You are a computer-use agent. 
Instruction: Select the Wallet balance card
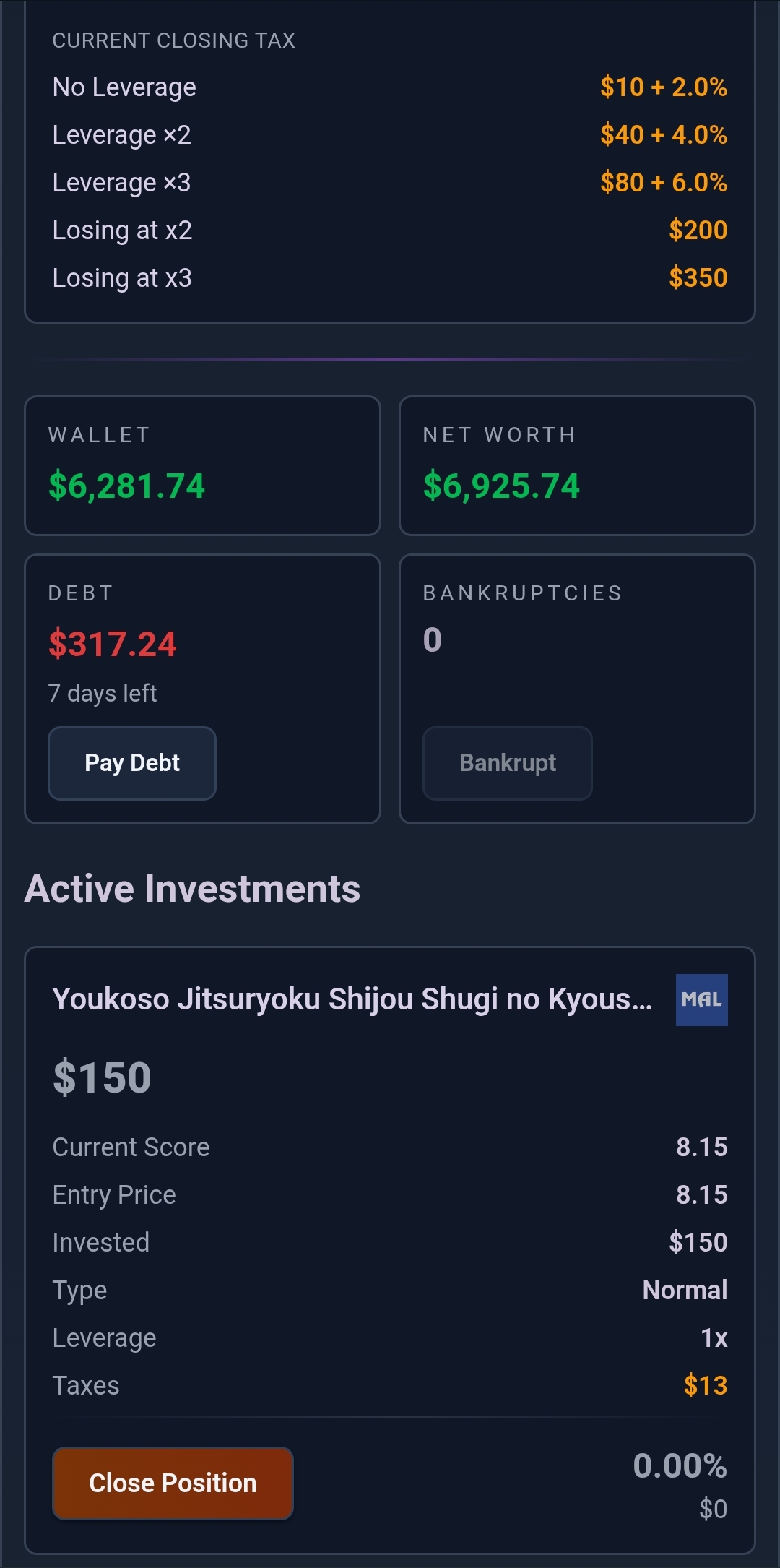pos(202,465)
